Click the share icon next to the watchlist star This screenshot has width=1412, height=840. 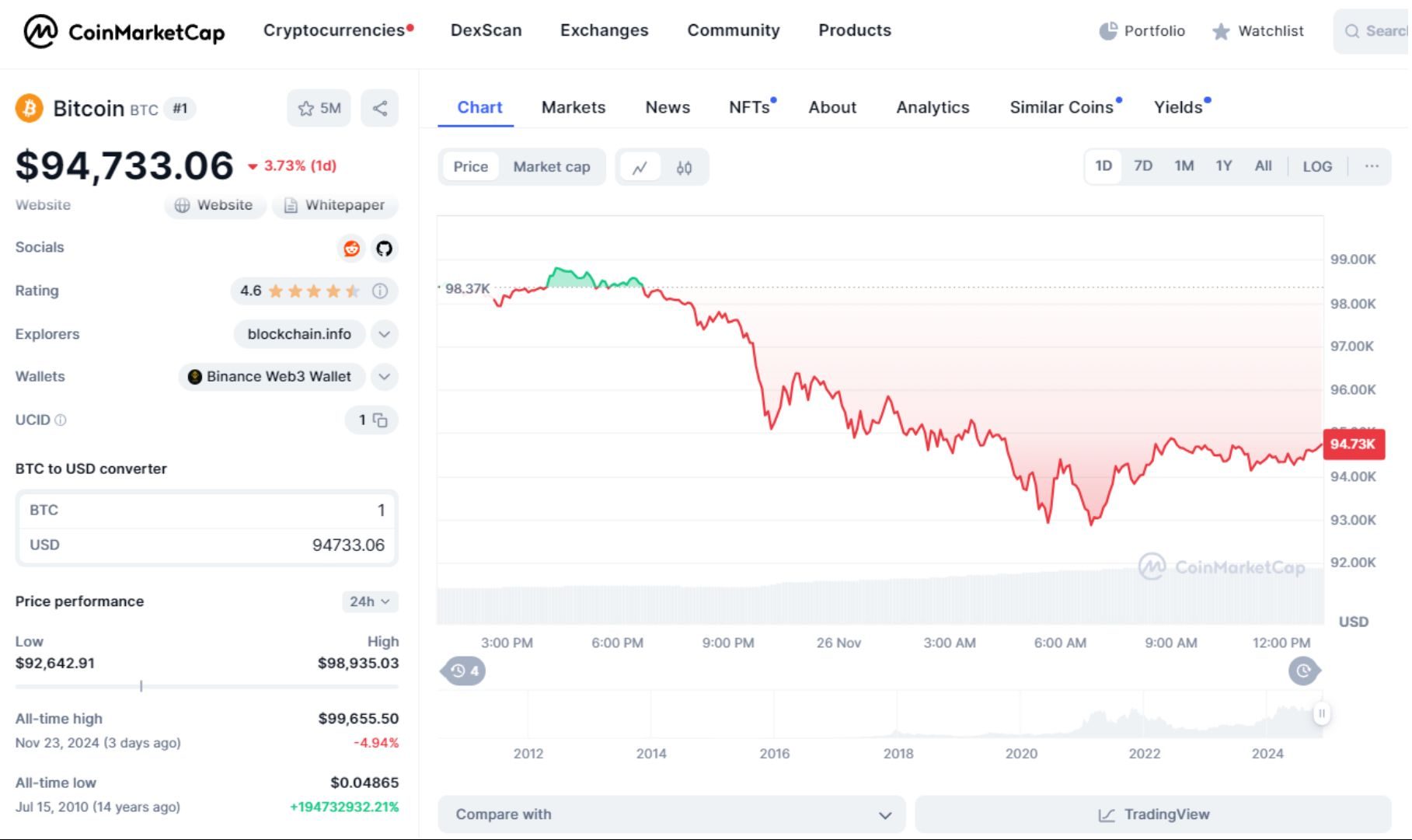point(379,108)
